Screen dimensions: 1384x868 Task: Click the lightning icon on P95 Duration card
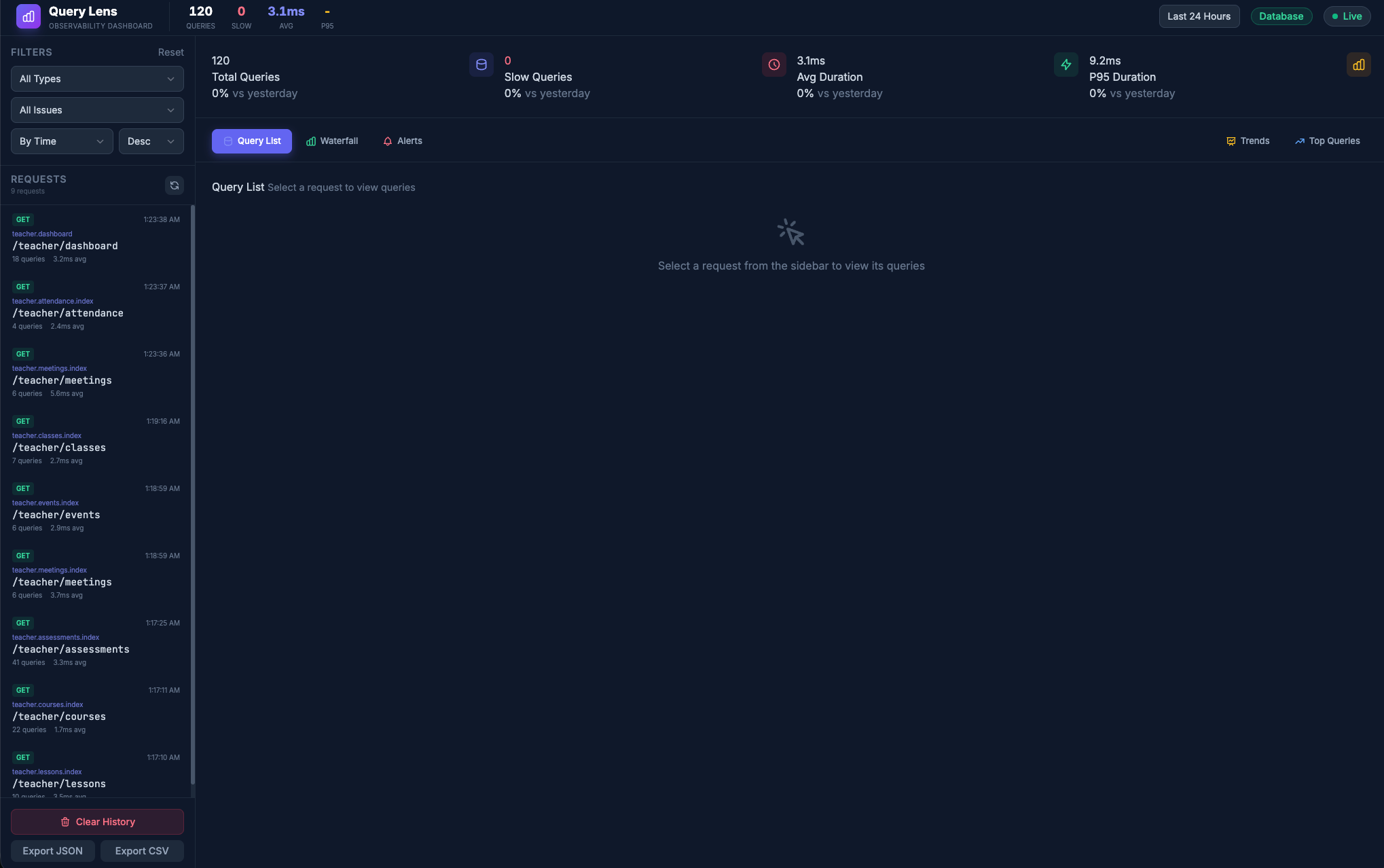(x=1066, y=65)
